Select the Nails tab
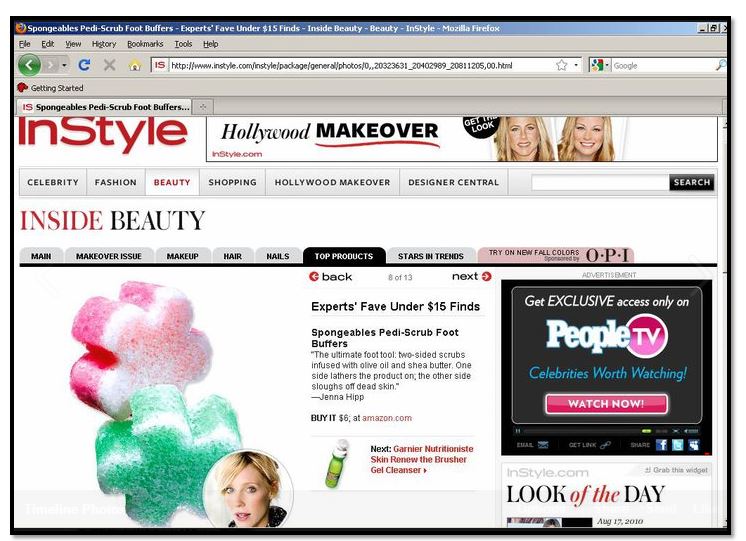The height and width of the screenshot is (541, 746). [x=278, y=256]
